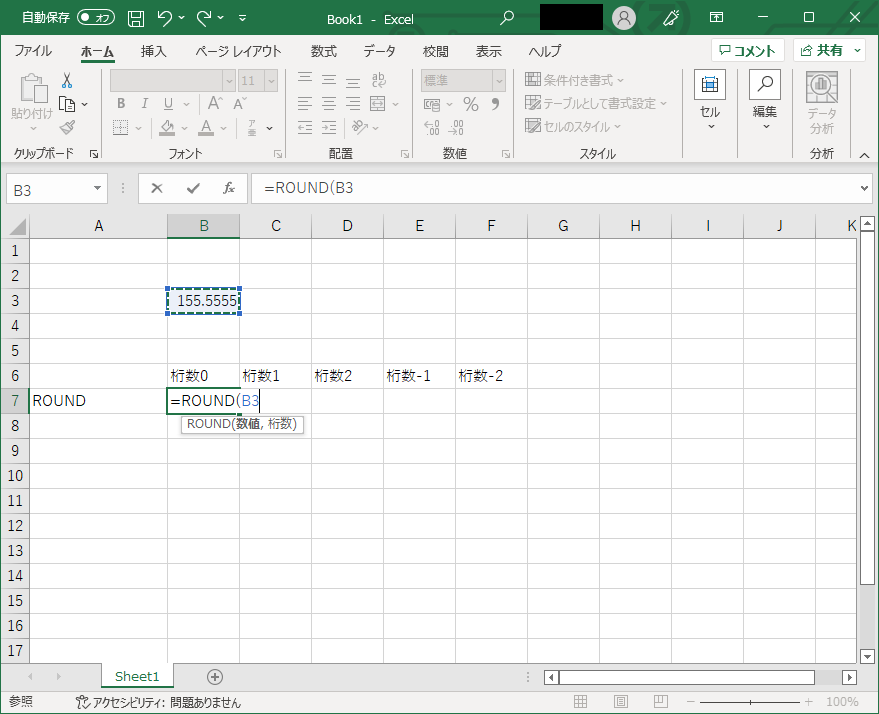The height and width of the screenshot is (714, 879).
Task: Toggle left text alignment
Action: [x=305, y=104]
